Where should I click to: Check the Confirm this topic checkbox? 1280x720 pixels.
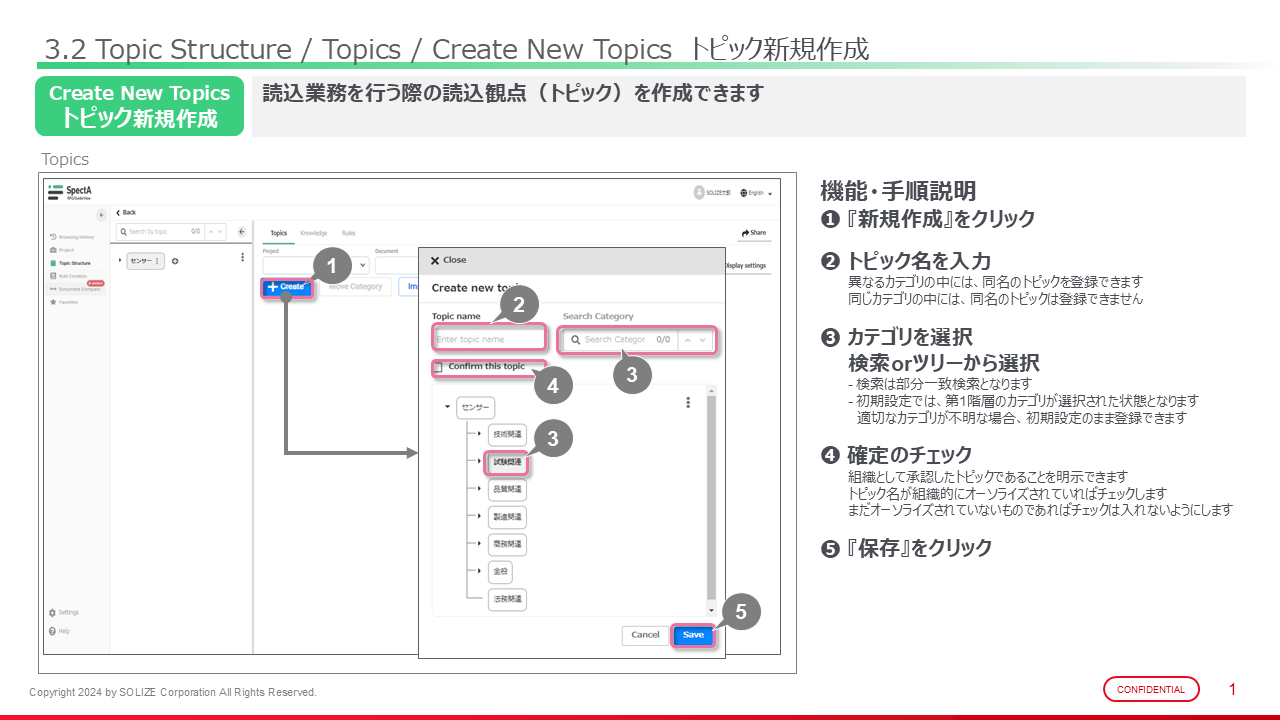pos(438,368)
